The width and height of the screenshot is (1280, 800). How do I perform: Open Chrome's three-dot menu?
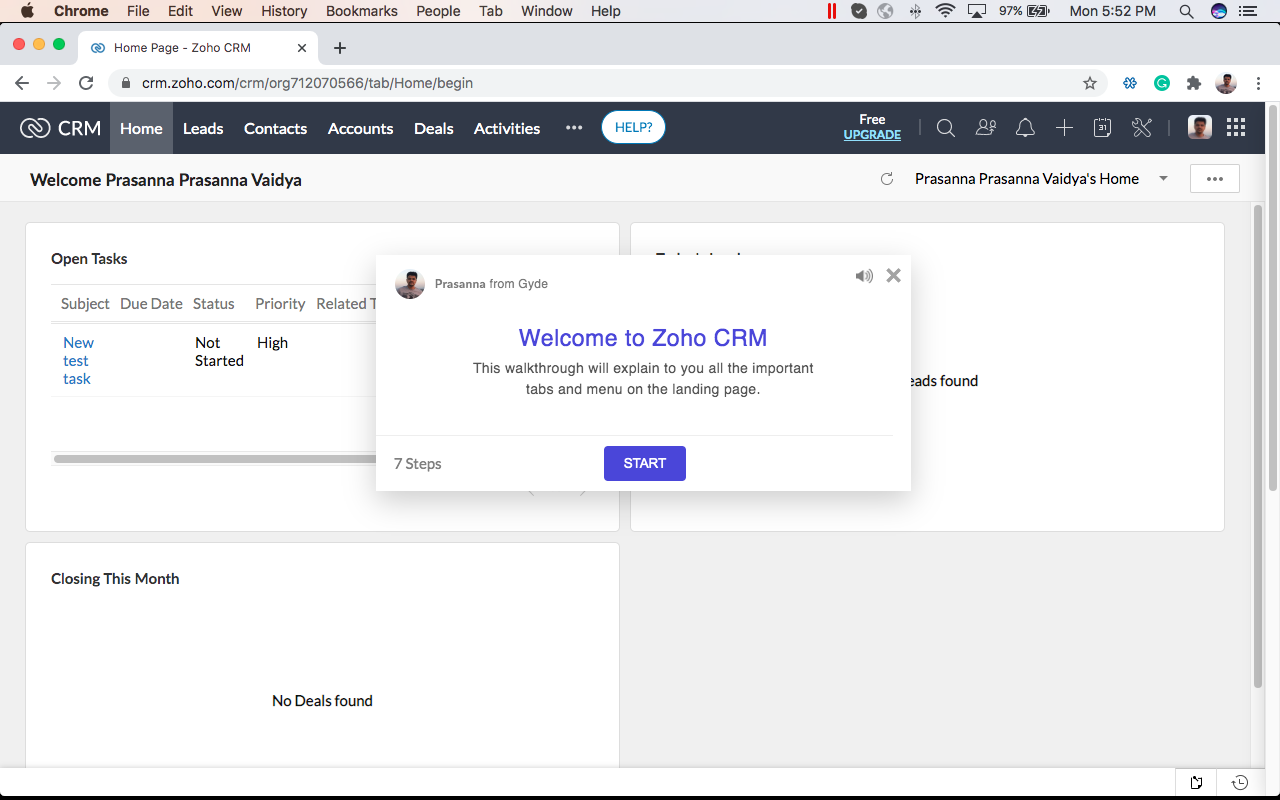click(1258, 83)
